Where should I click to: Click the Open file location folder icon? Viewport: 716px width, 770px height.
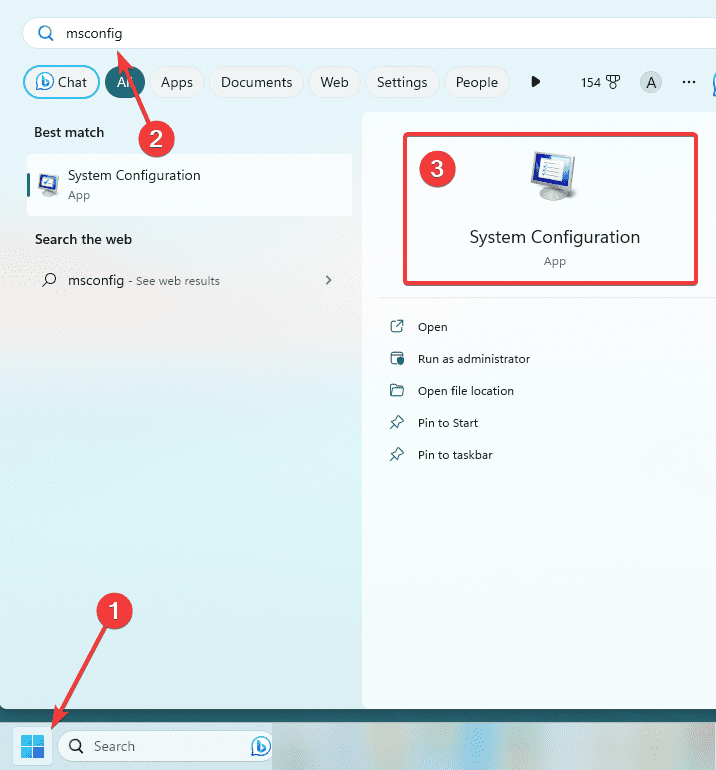[397, 390]
